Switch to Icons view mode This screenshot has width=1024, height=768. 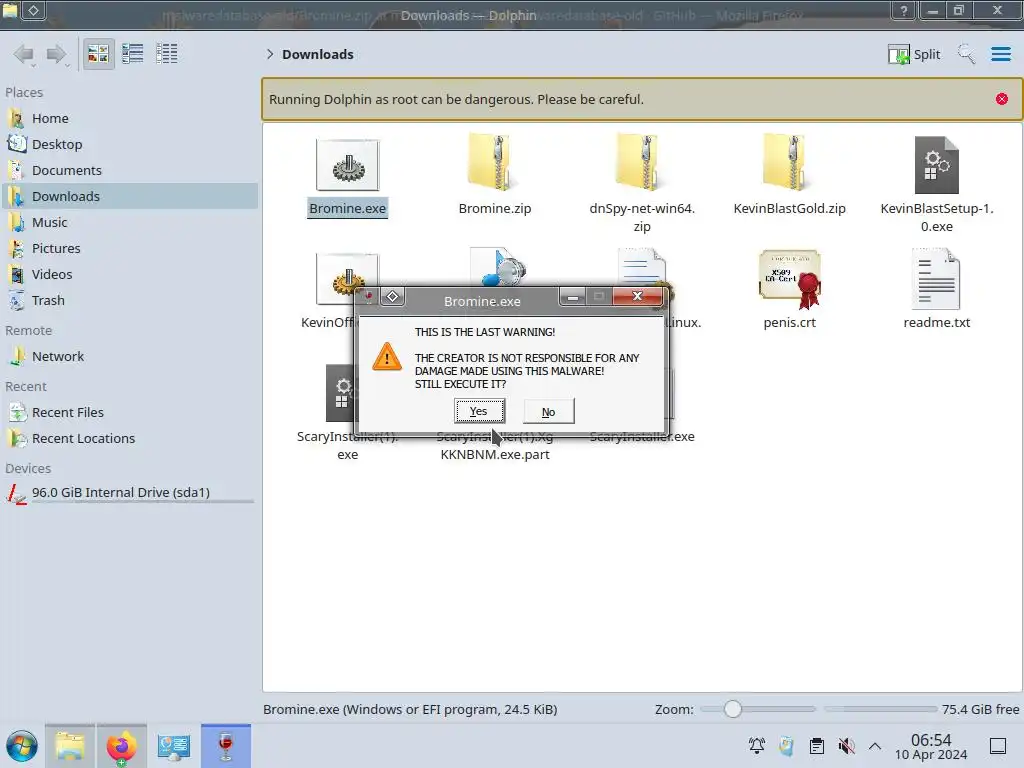(x=99, y=54)
